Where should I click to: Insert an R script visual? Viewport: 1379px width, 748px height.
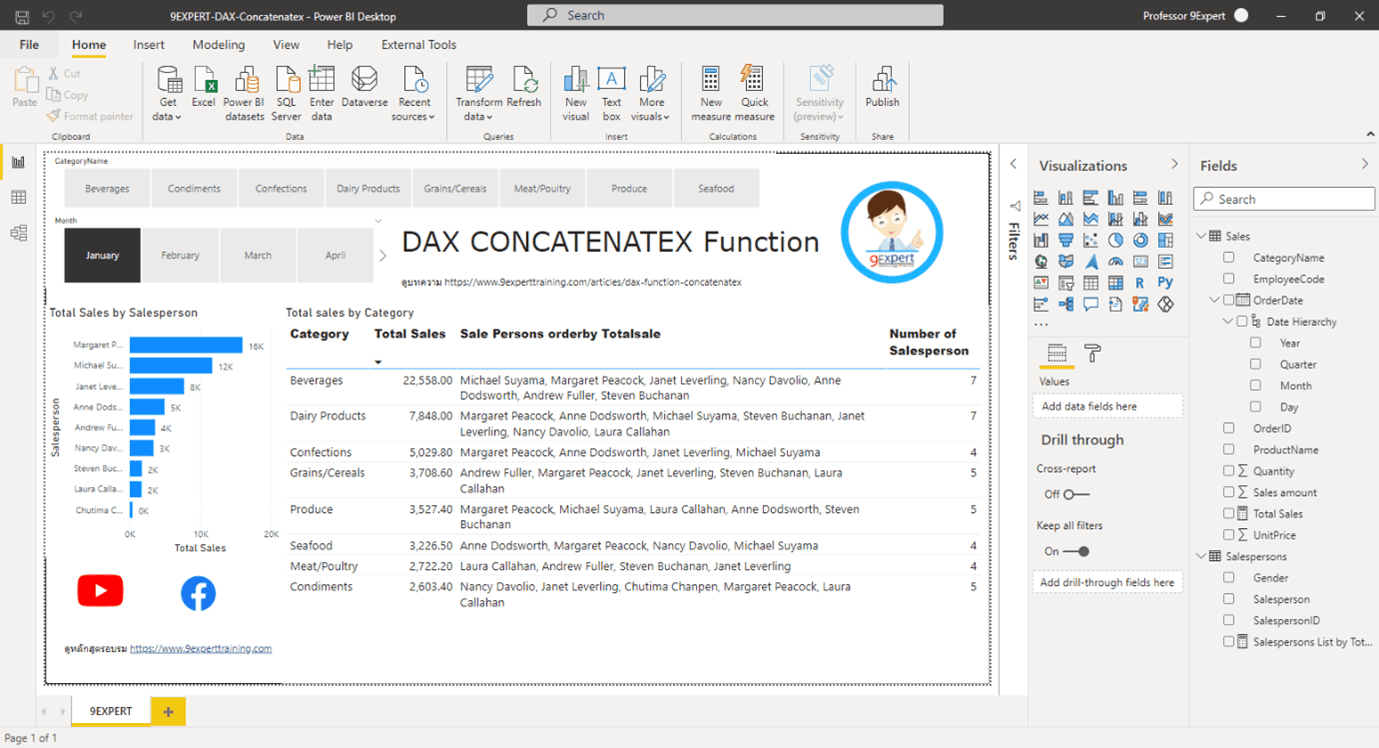click(1140, 283)
